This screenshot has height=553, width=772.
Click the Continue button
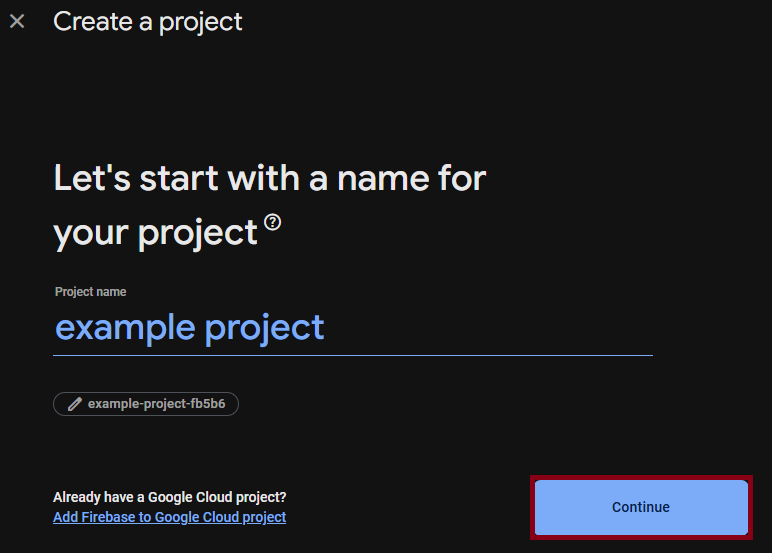(641, 507)
